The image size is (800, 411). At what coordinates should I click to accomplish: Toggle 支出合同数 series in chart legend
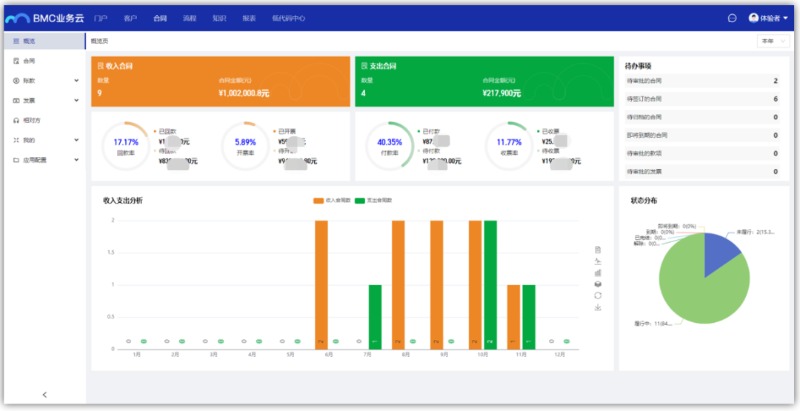click(x=373, y=200)
